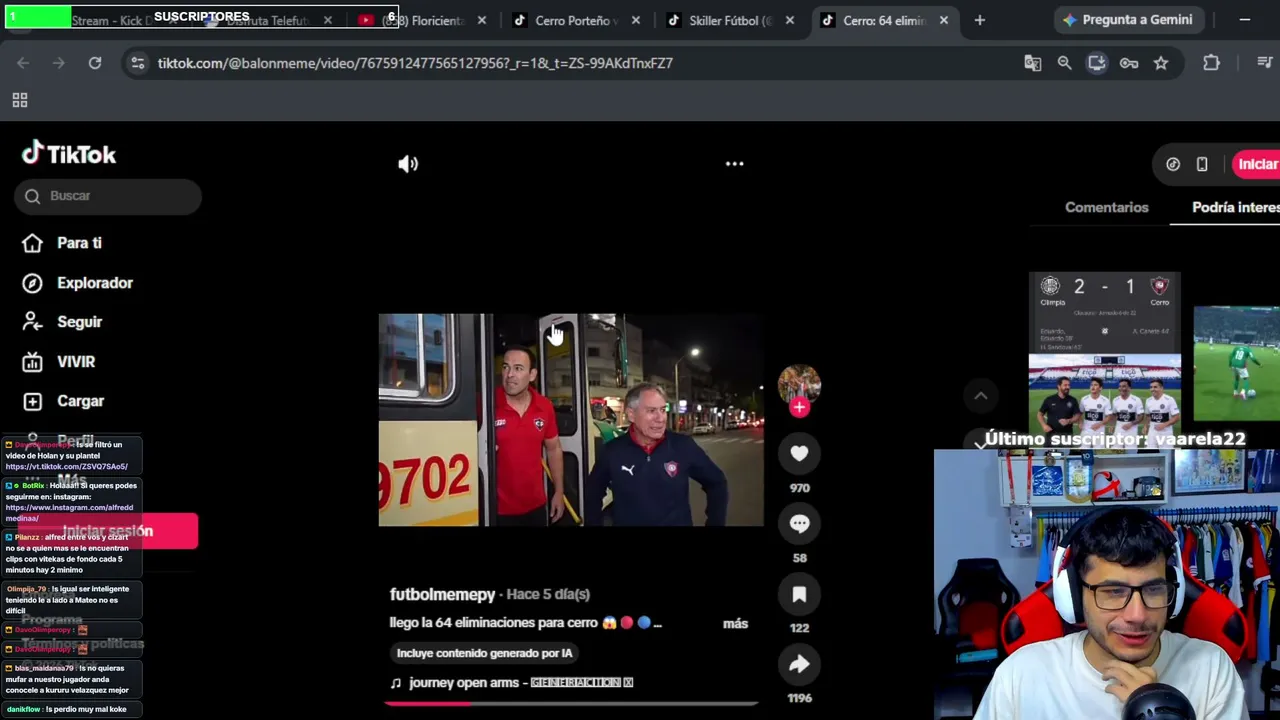The width and height of the screenshot is (1280, 720).
Task: Pause the playing bus video
Action: [571, 420]
